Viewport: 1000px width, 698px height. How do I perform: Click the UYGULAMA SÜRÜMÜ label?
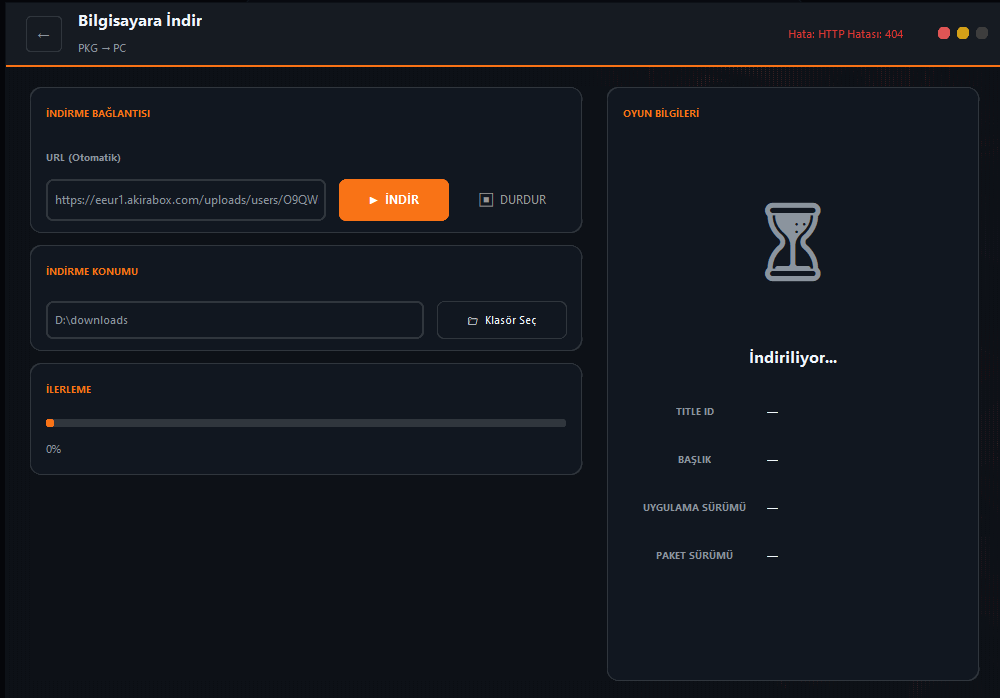(x=695, y=508)
